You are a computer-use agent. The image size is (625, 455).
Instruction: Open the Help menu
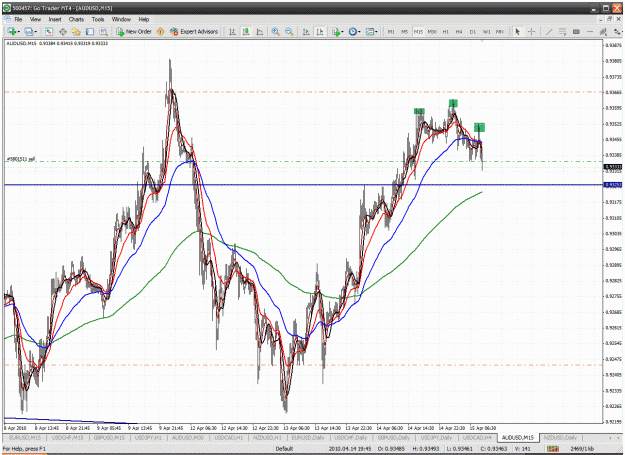coord(144,19)
